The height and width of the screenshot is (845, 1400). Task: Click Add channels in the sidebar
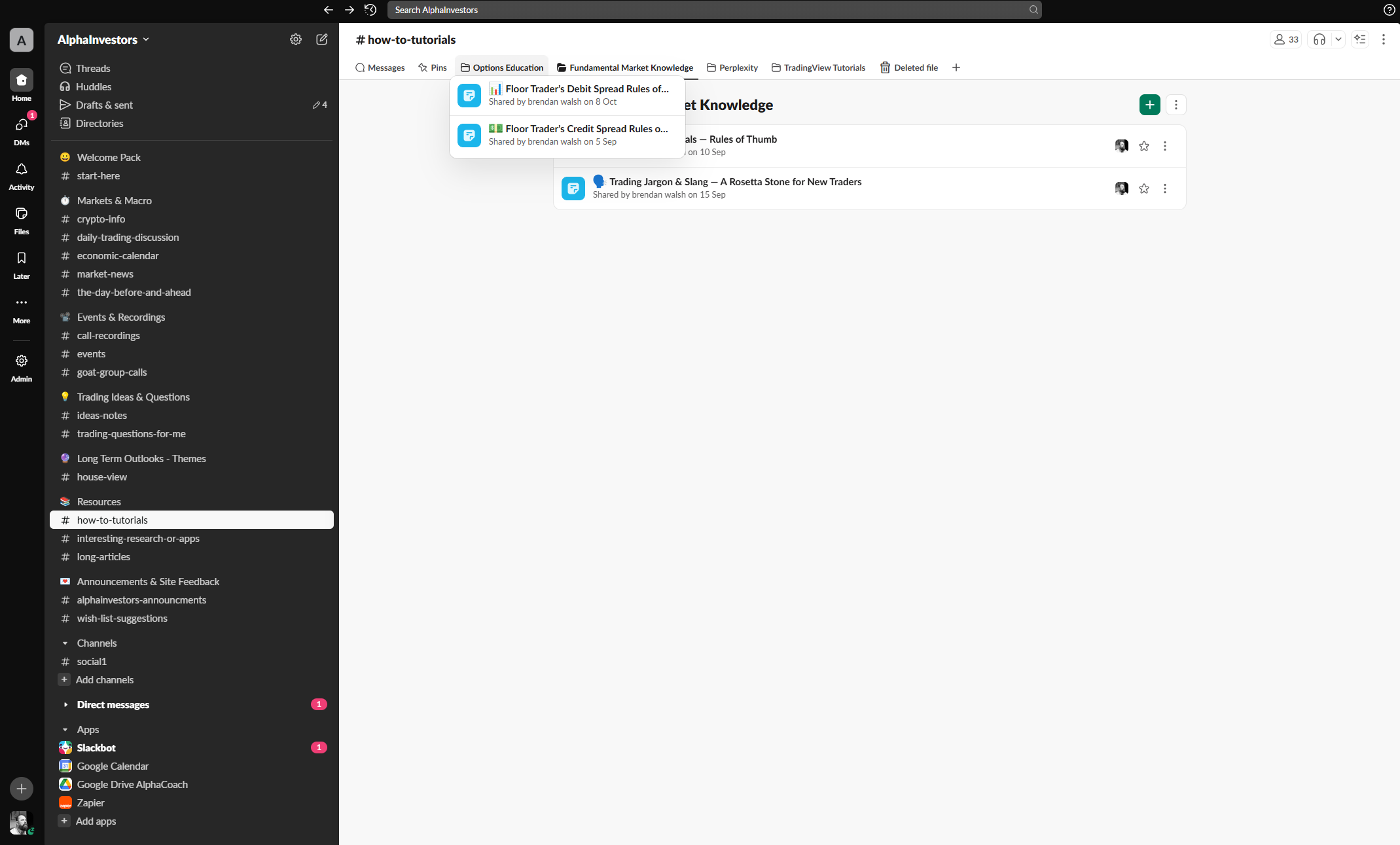coord(104,679)
